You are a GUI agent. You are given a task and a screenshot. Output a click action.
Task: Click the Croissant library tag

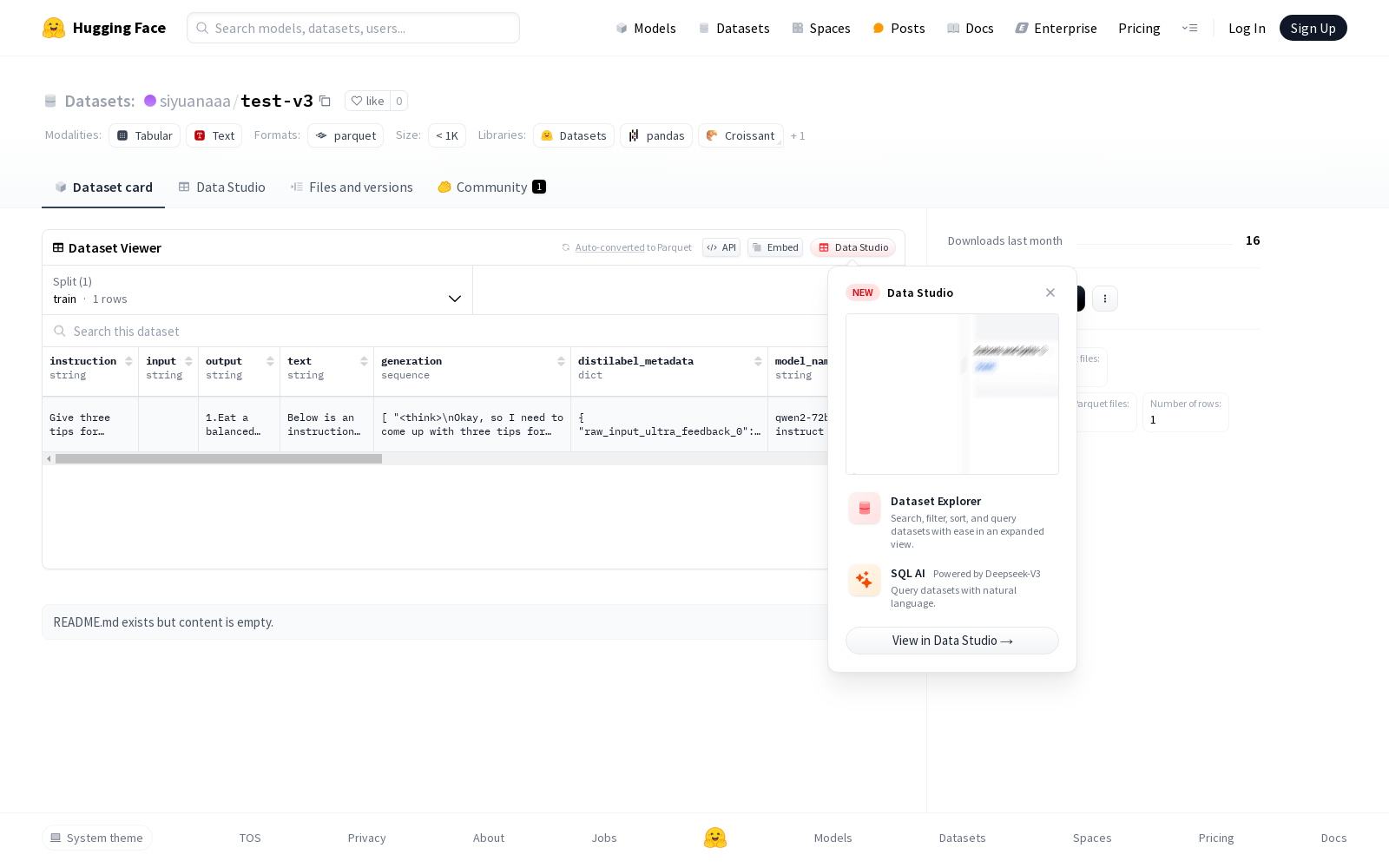click(x=741, y=135)
